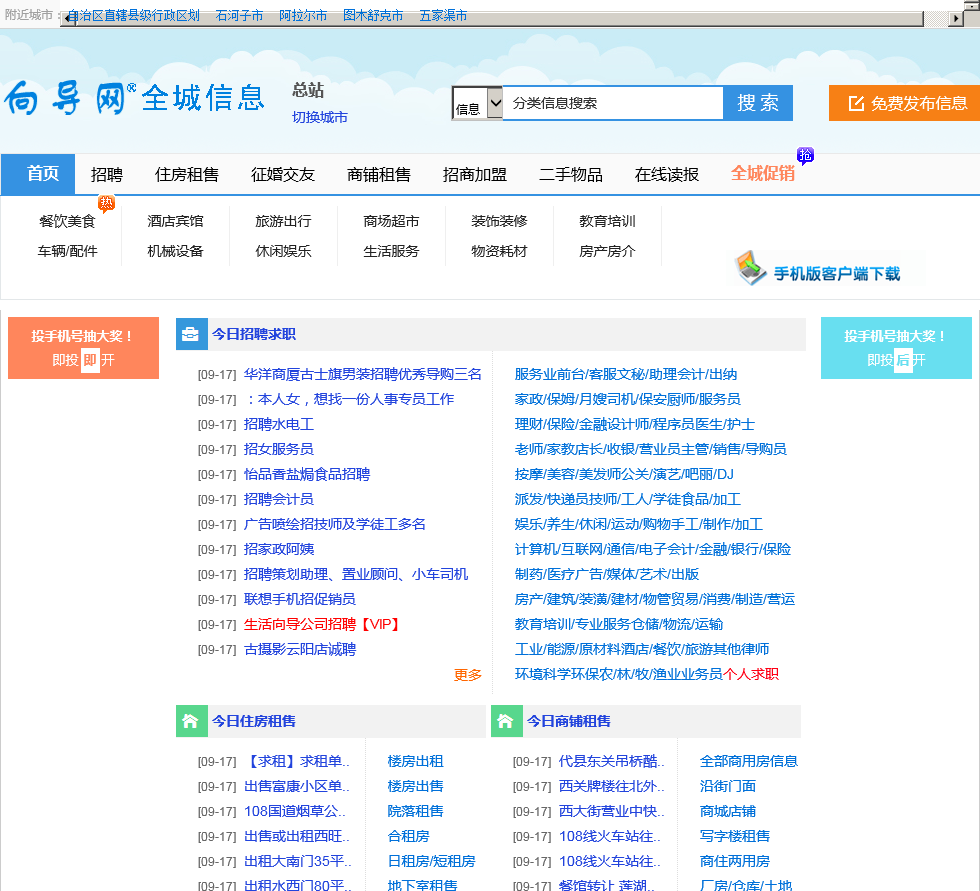Switch to the 招聘 navigation tab
980x891 pixels.
pos(107,174)
